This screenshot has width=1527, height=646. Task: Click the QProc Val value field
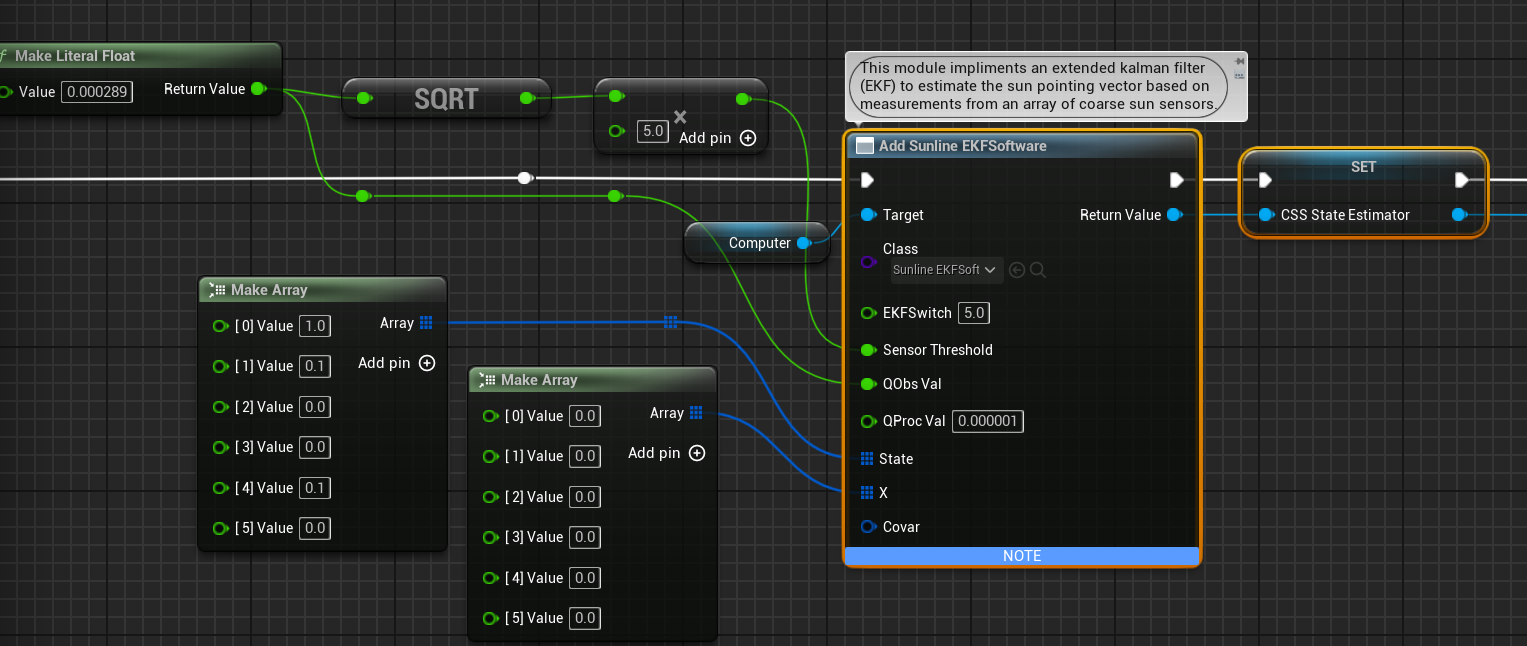click(987, 421)
